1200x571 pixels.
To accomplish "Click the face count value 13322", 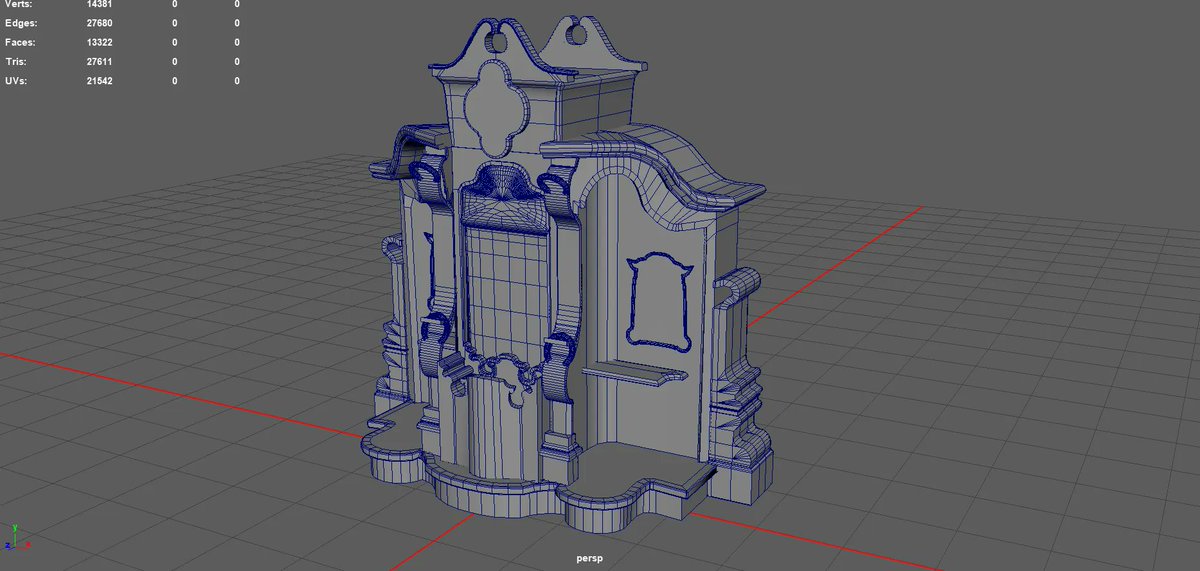I will 99,42.
